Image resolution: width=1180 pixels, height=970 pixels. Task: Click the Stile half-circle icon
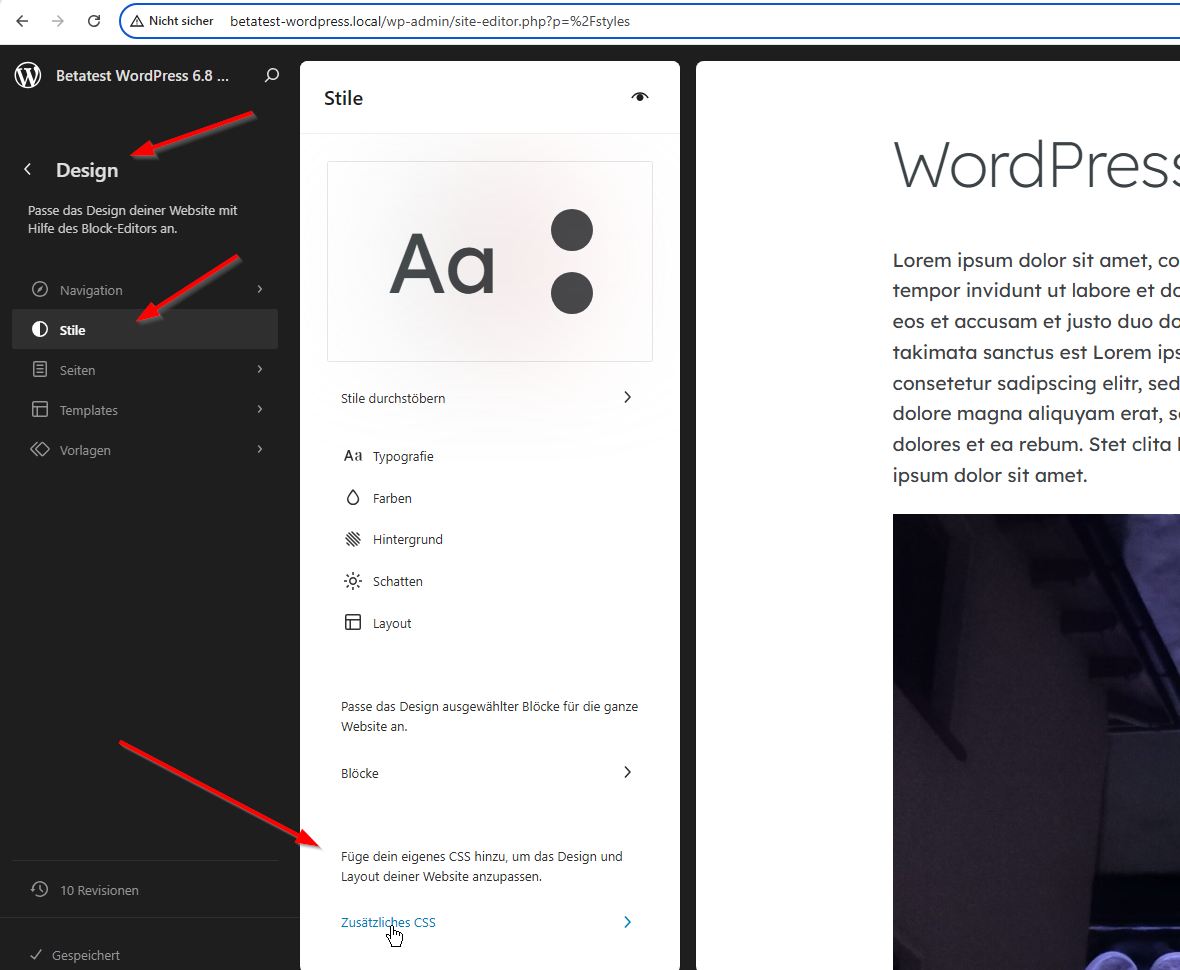40,330
